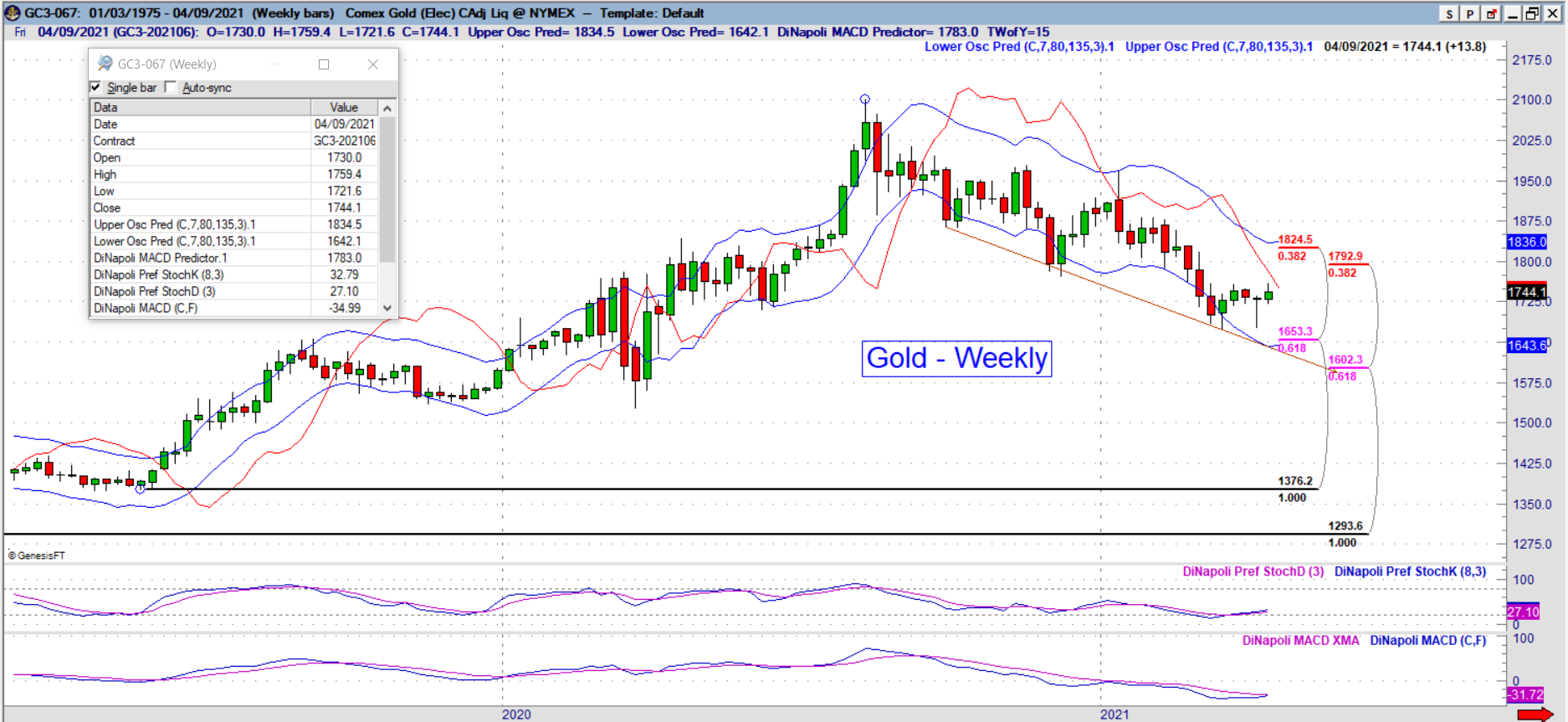Click the S button in the title bar
Image resolution: width=1568 pixels, height=722 pixels.
(x=1449, y=13)
